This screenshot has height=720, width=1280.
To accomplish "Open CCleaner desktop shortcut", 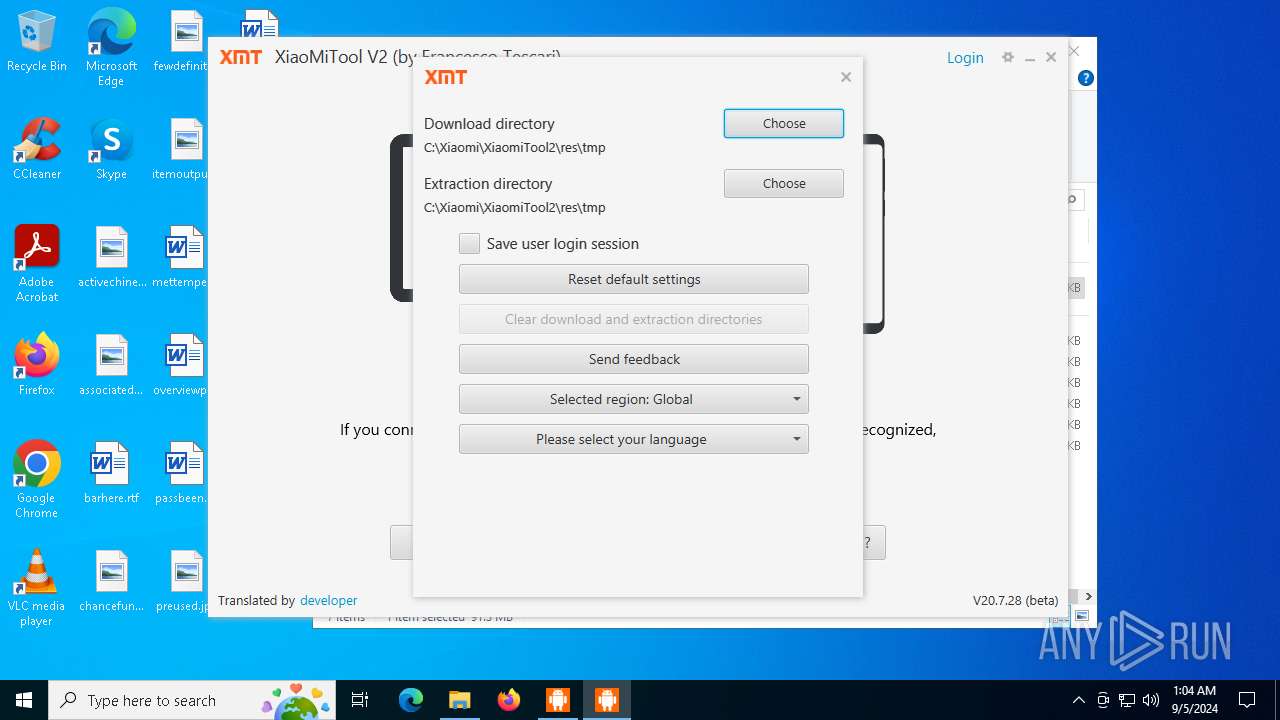I will (37, 149).
